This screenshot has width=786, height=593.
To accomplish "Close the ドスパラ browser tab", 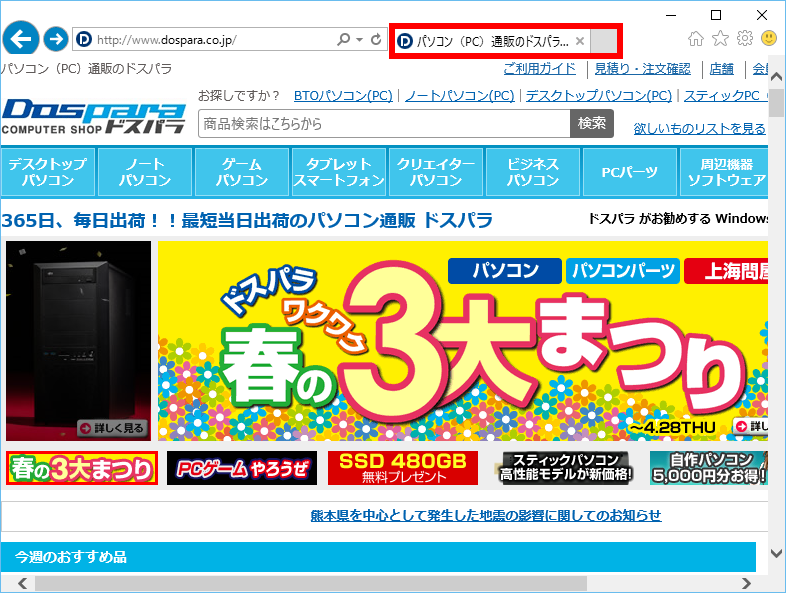I will click(x=579, y=41).
